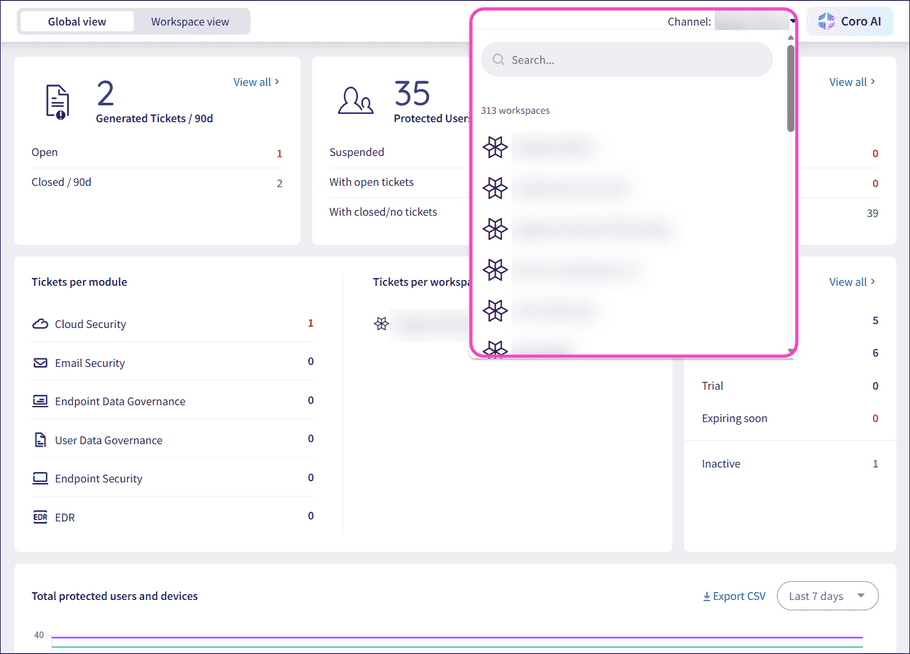Click the first workspace logo in the list
This screenshot has width=910, height=654.
tap(495, 147)
